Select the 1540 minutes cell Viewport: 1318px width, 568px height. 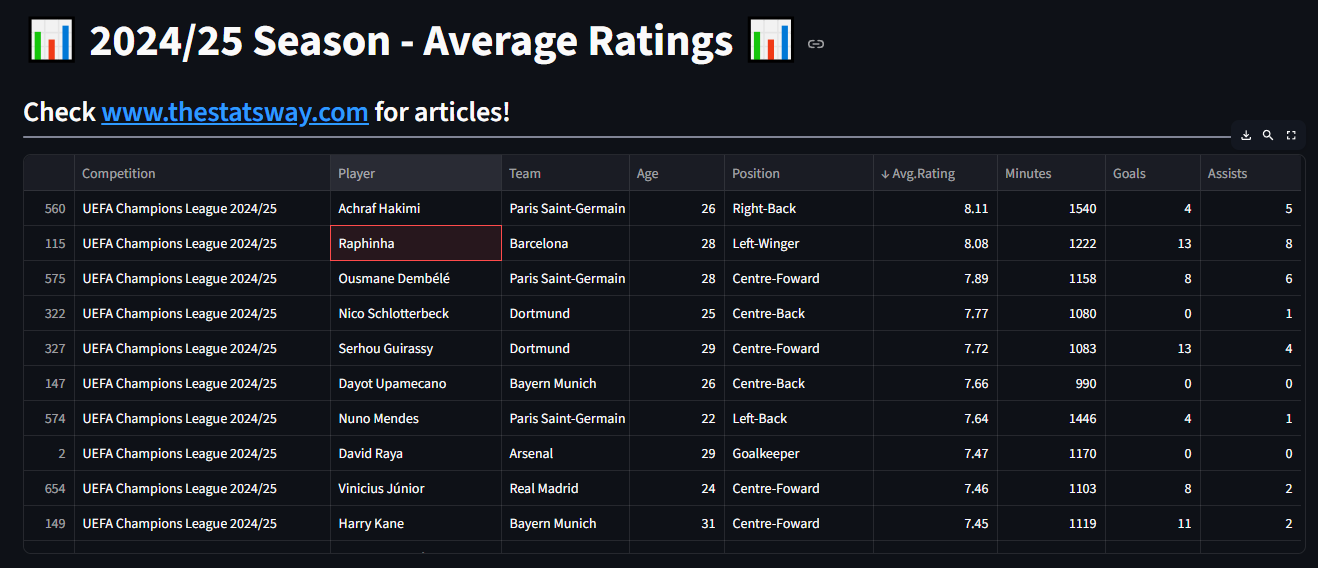1051,208
